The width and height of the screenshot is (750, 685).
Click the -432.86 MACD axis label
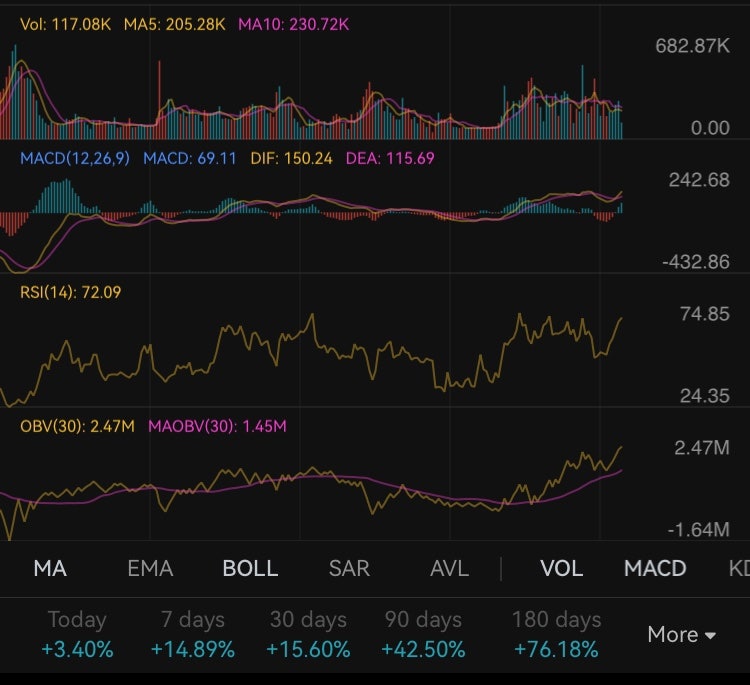pyautogui.click(x=696, y=262)
